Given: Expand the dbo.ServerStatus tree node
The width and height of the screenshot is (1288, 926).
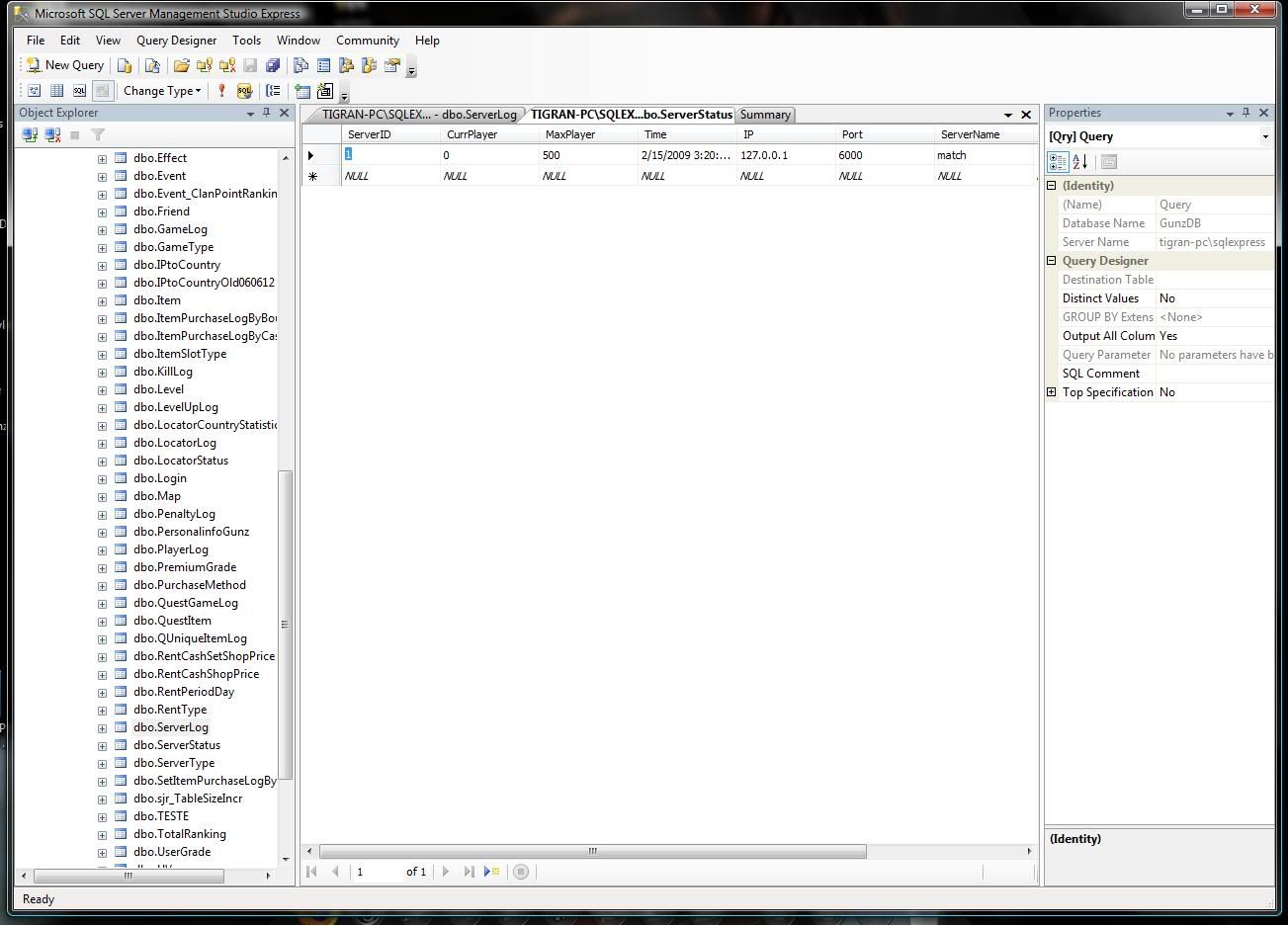Looking at the screenshot, I should [x=102, y=746].
